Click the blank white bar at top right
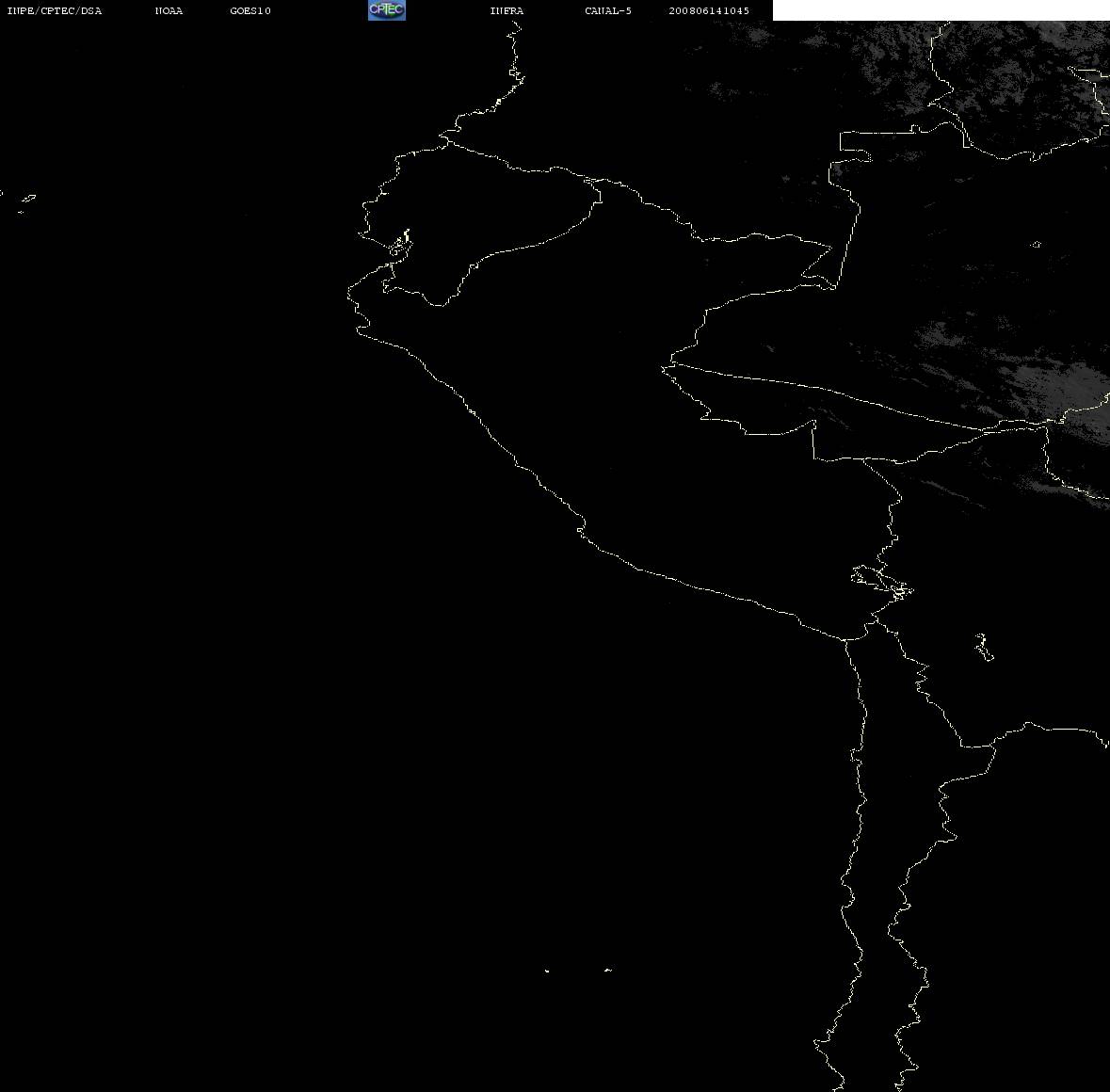 (x=941, y=10)
